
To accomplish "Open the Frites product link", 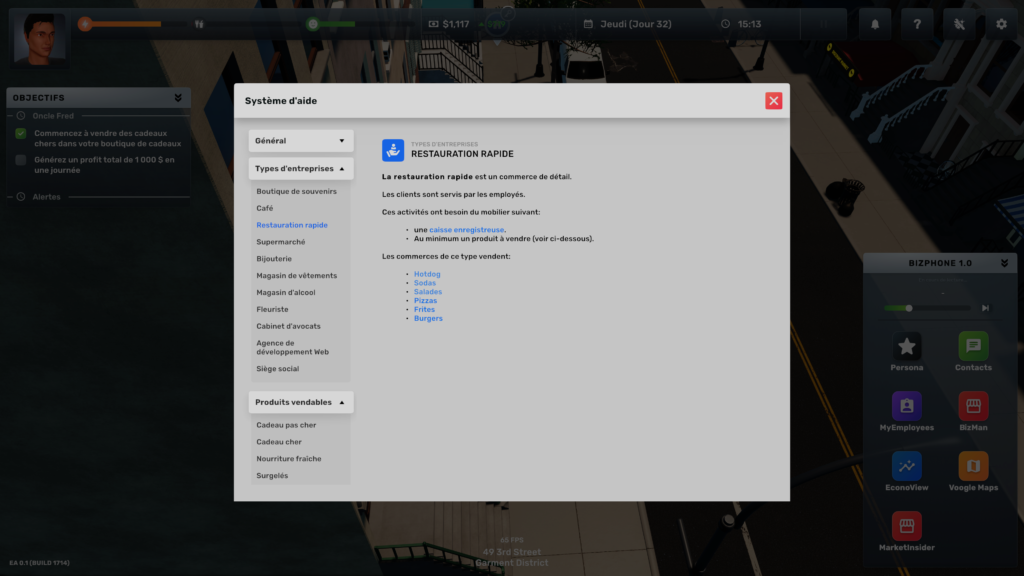I will tap(424, 310).
